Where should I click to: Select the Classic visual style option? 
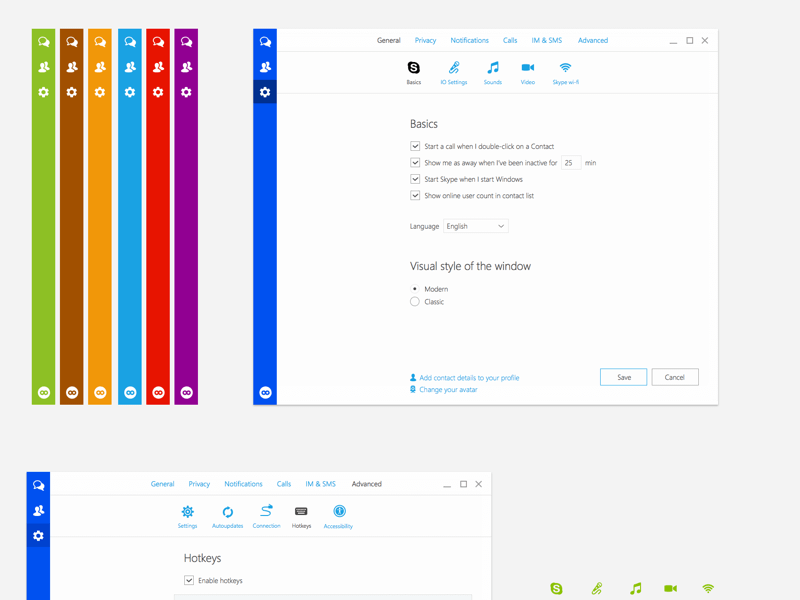click(415, 301)
